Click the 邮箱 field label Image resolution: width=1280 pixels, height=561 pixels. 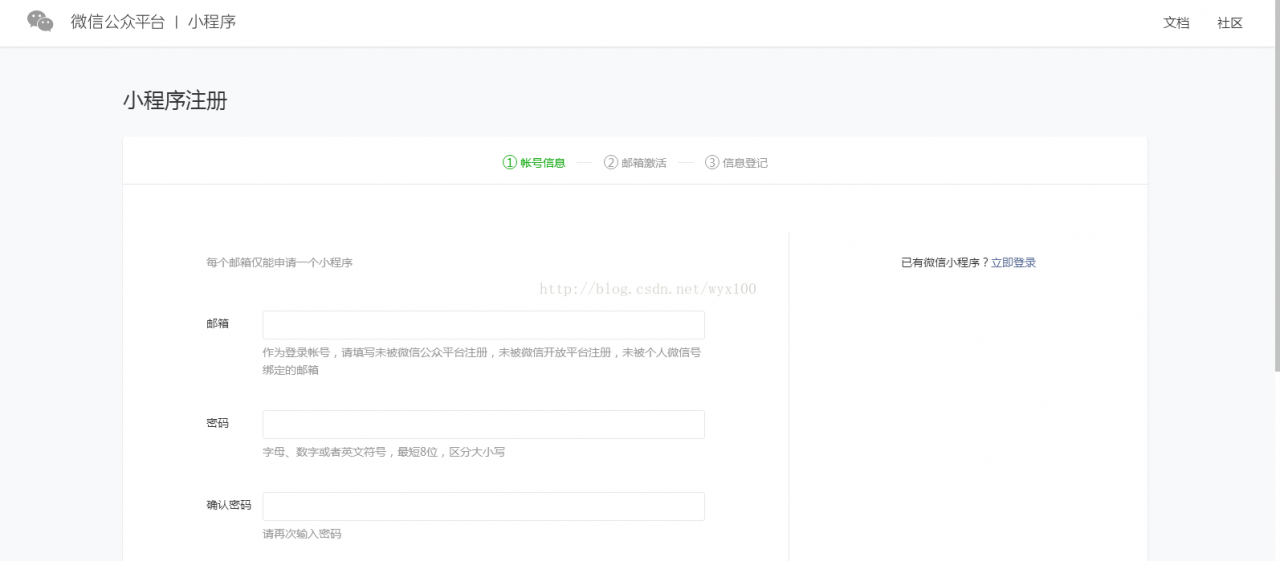[x=218, y=323]
